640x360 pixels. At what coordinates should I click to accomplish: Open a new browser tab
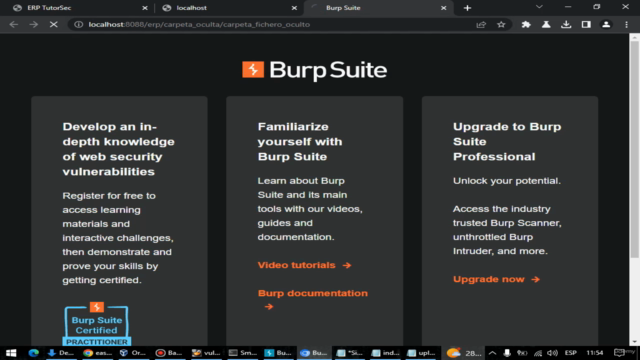pos(467,8)
